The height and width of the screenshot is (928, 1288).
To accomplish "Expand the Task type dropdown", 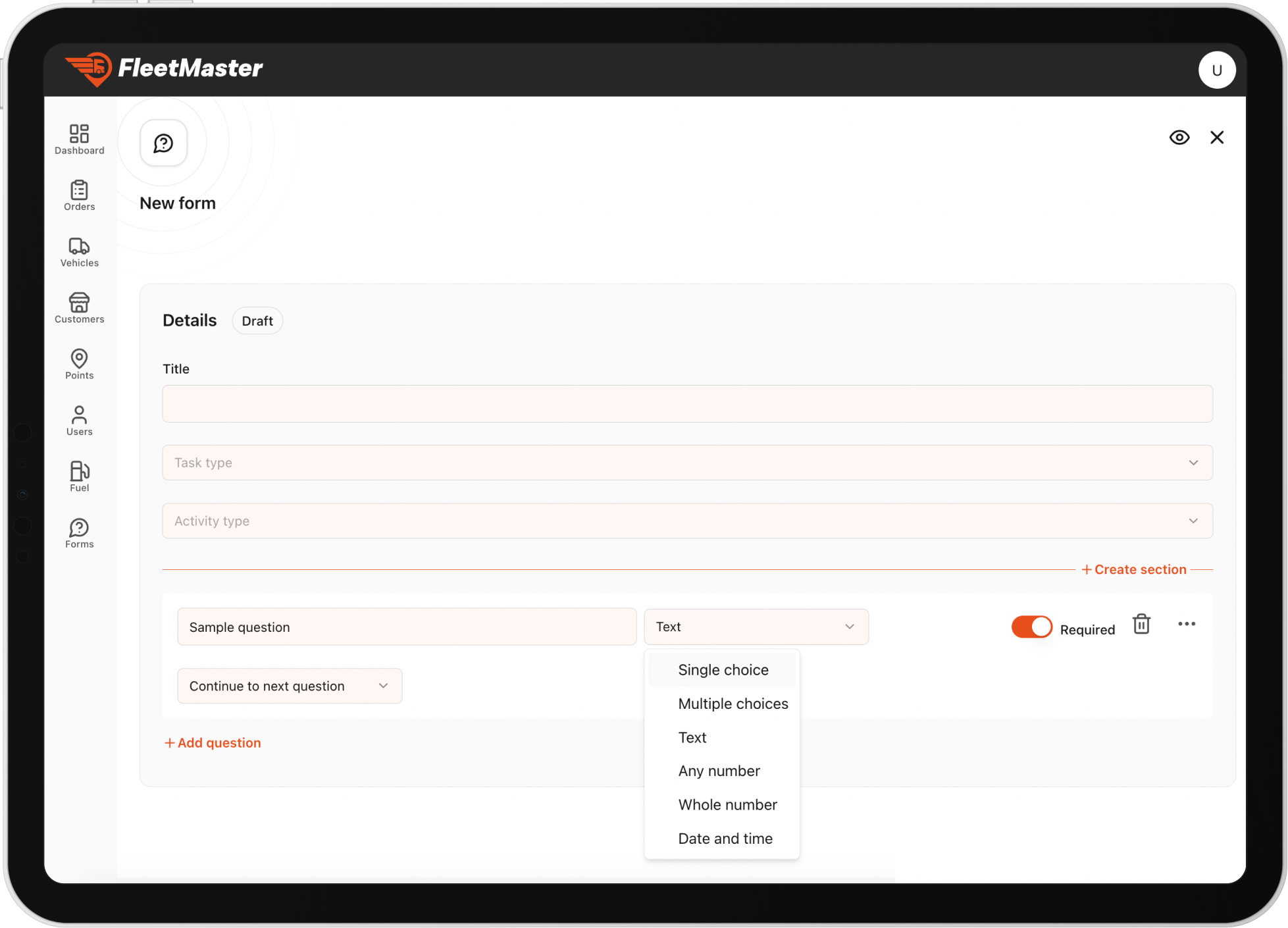I will [687, 463].
